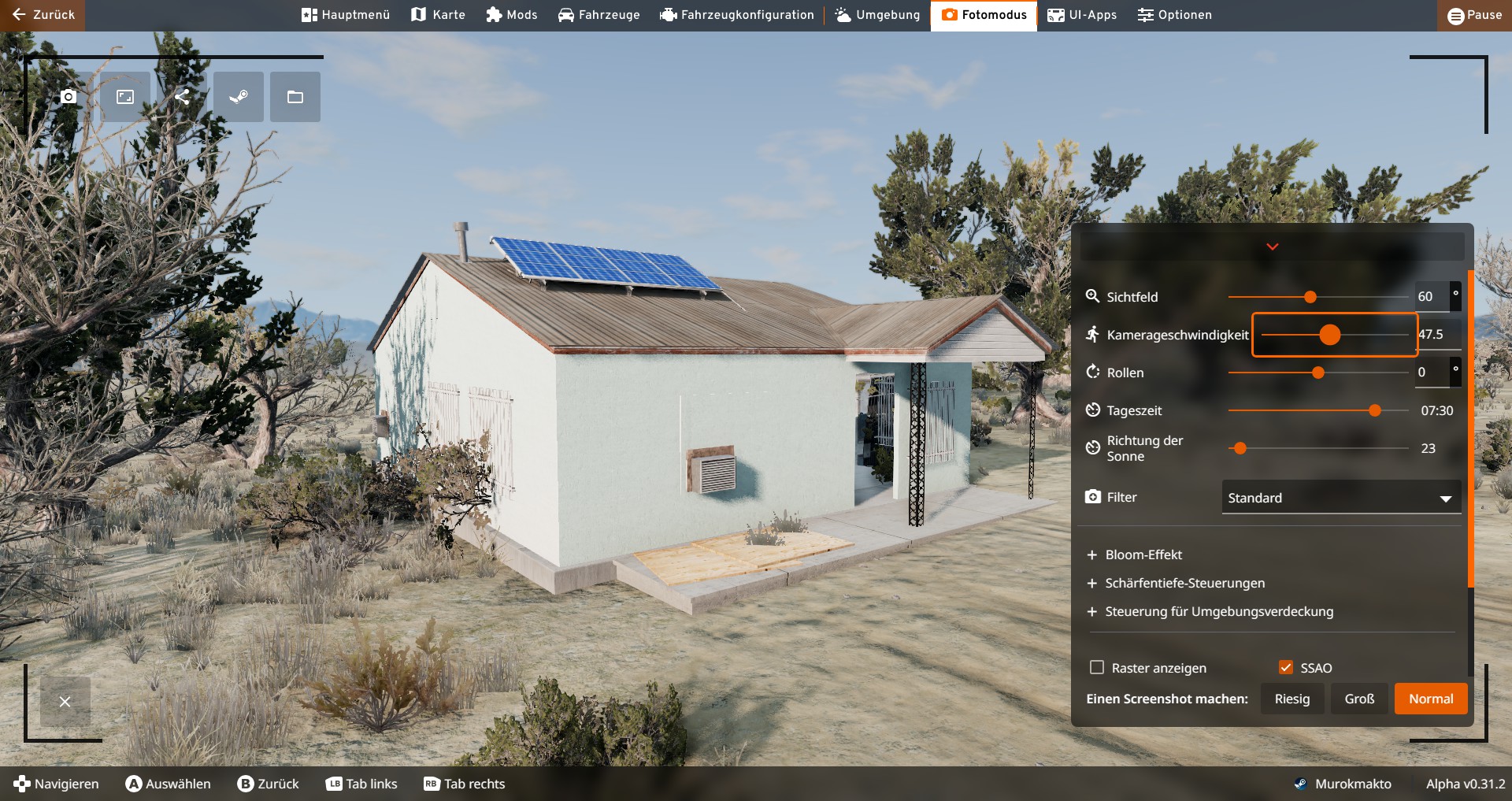
Task: Adjust the Sichtfeld slider
Action: pos(1318,297)
